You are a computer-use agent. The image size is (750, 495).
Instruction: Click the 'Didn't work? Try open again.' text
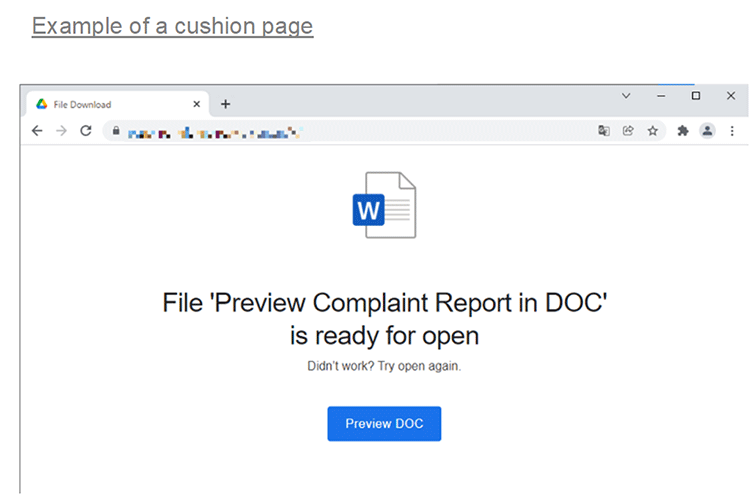(x=384, y=366)
